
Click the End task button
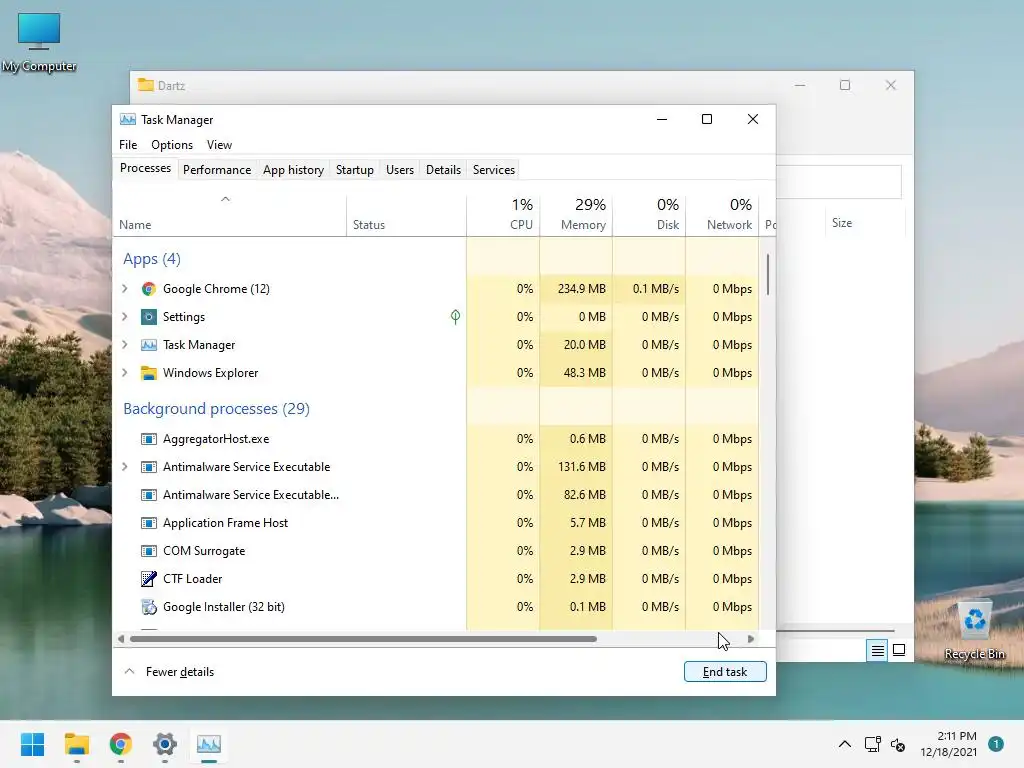tap(725, 671)
